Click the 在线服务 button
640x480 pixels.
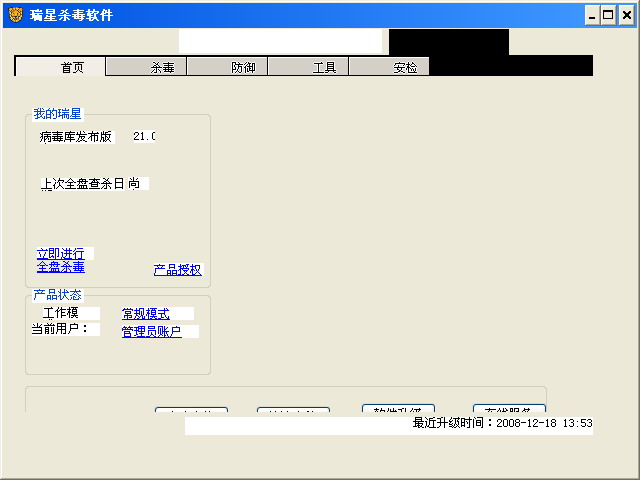(x=509, y=408)
